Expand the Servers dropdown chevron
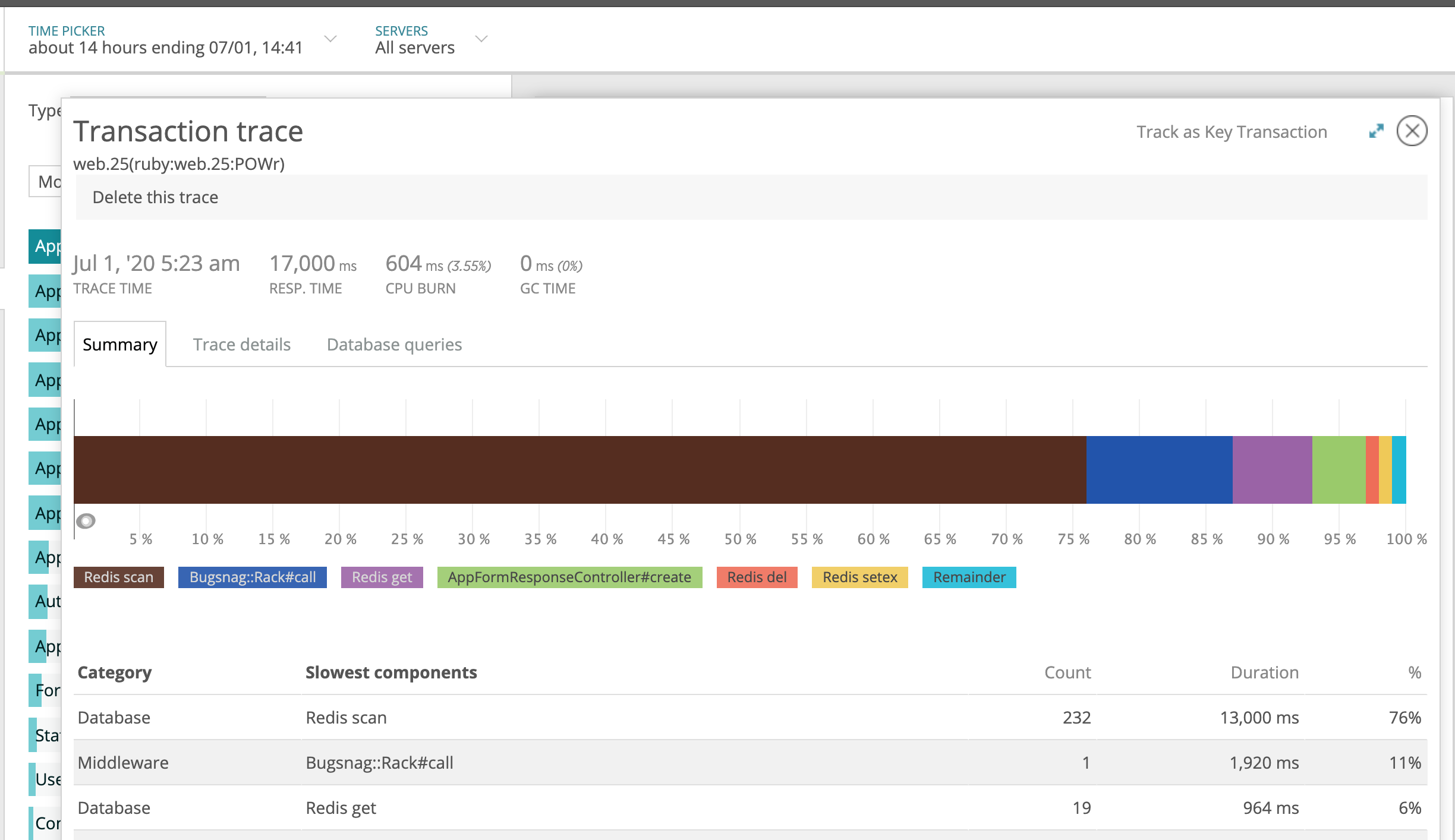 click(481, 39)
